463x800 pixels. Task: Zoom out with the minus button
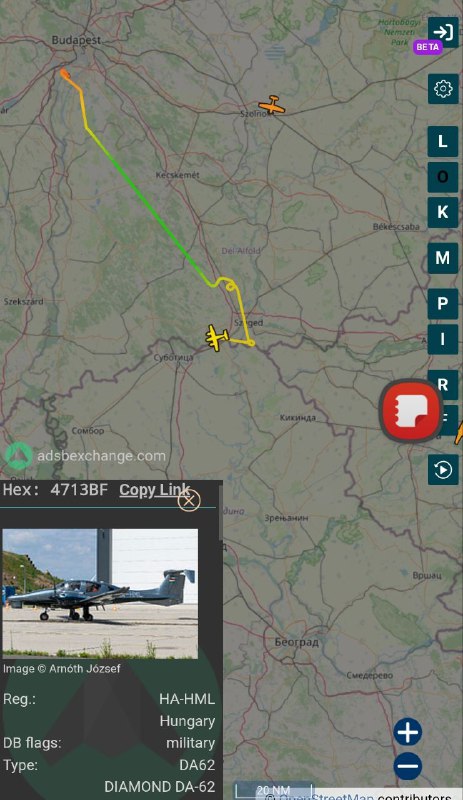click(x=407, y=766)
